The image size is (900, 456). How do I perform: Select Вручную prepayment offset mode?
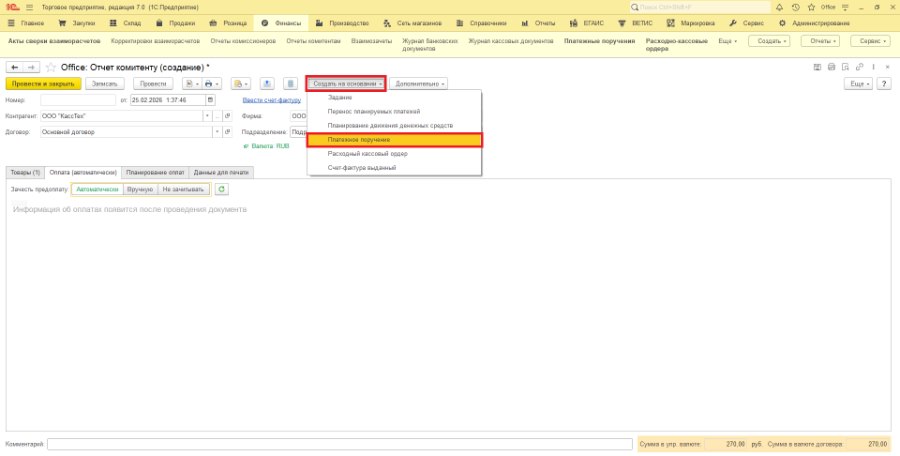point(141,189)
